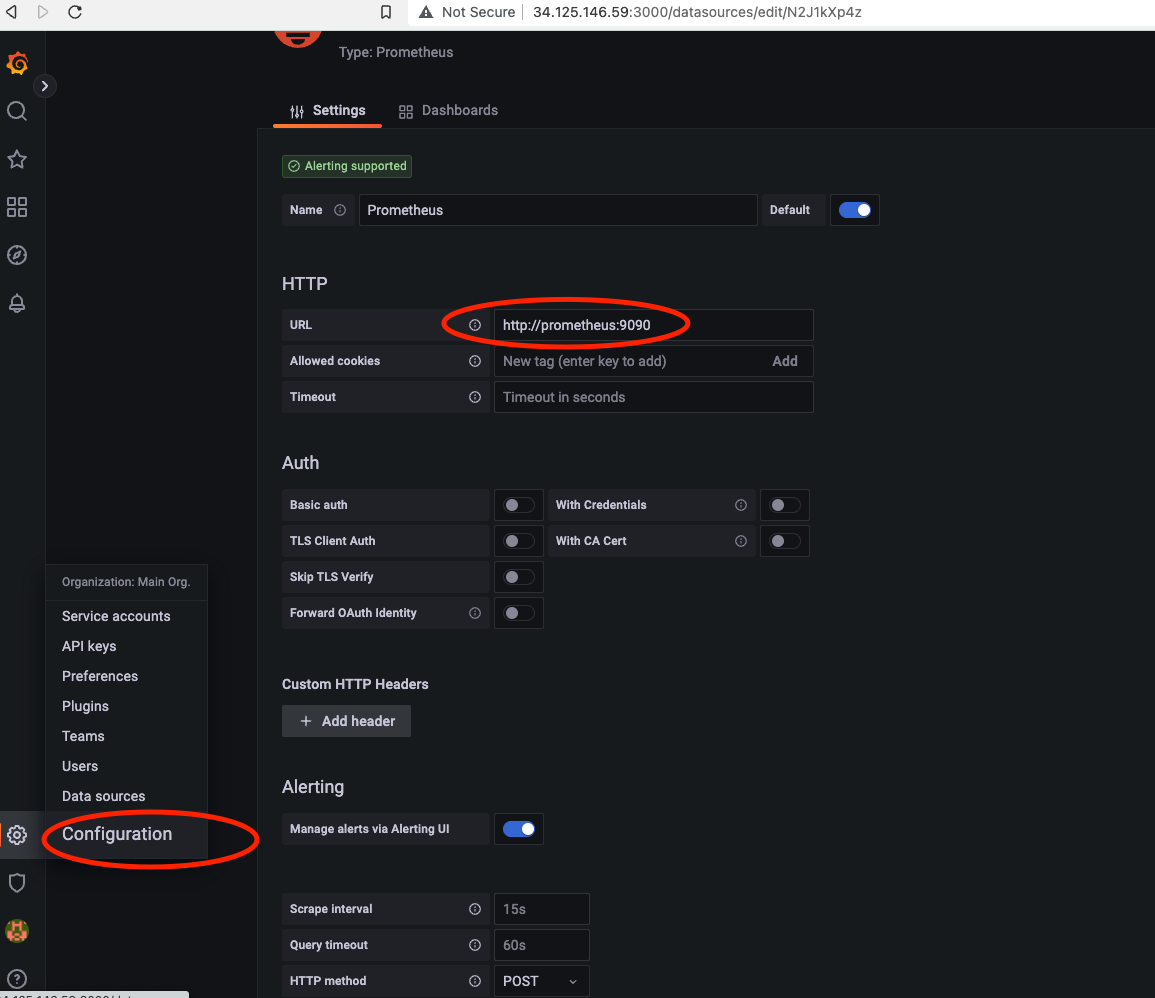
Task: Disable Manage alerts via Alerting UI
Action: click(519, 829)
